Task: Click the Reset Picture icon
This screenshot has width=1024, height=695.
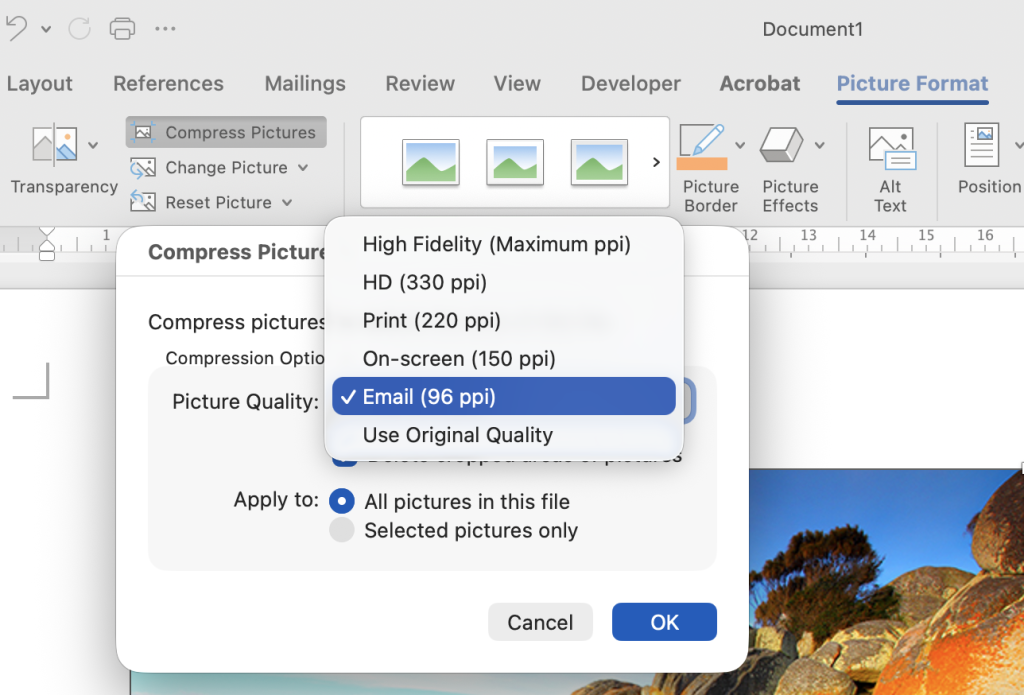Action: click(143, 202)
